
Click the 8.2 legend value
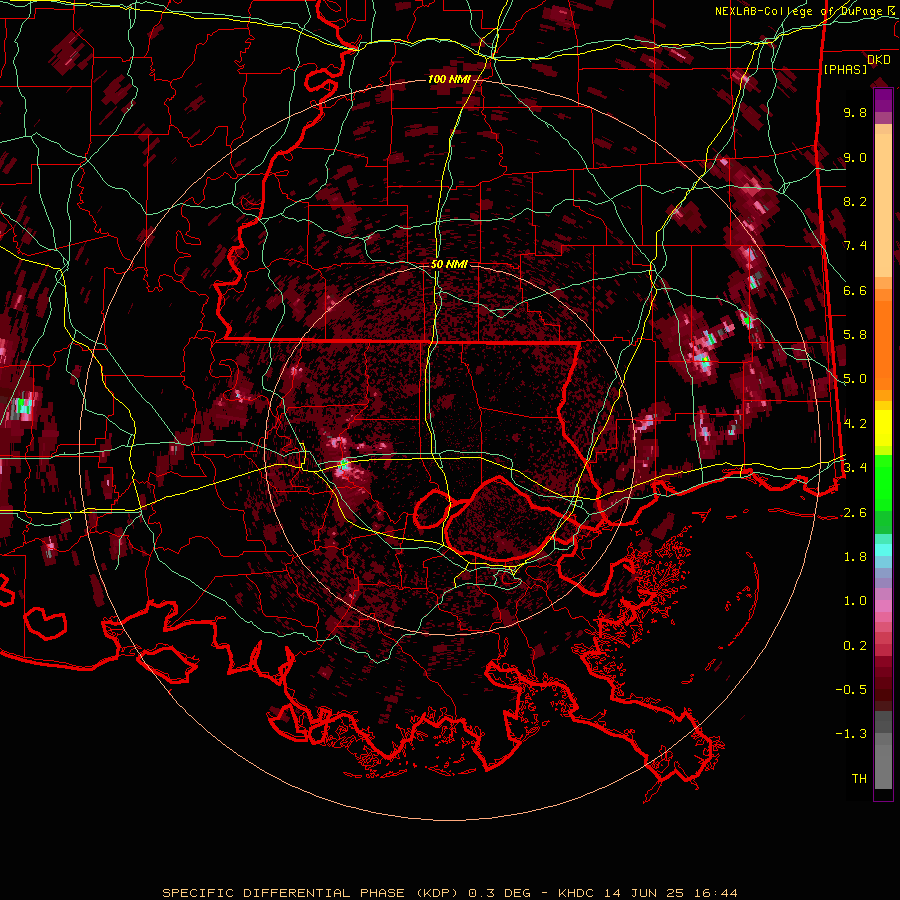coord(855,201)
